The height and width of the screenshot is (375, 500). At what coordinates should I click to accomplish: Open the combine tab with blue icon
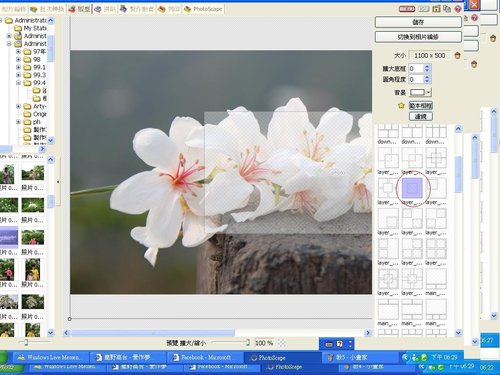click(x=105, y=9)
